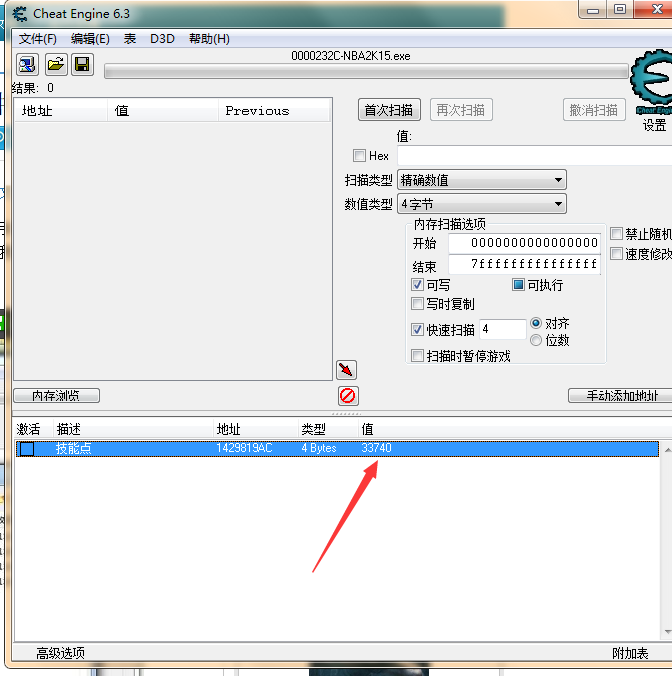Click the 结束 stop address field
This screenshot has width=672, height=676.
coord(524,264)
